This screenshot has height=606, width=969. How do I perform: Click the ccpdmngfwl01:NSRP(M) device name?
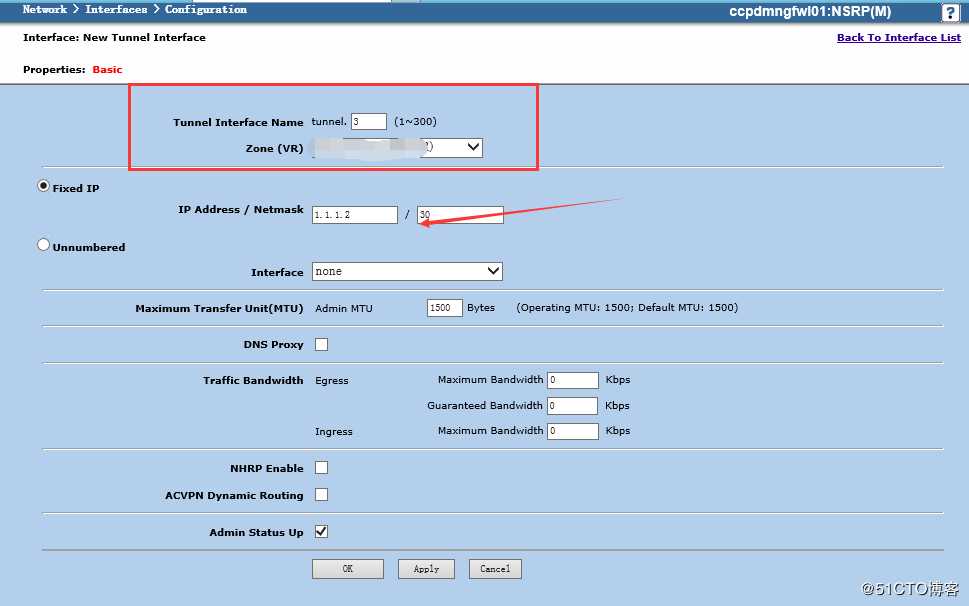(810, 11)
